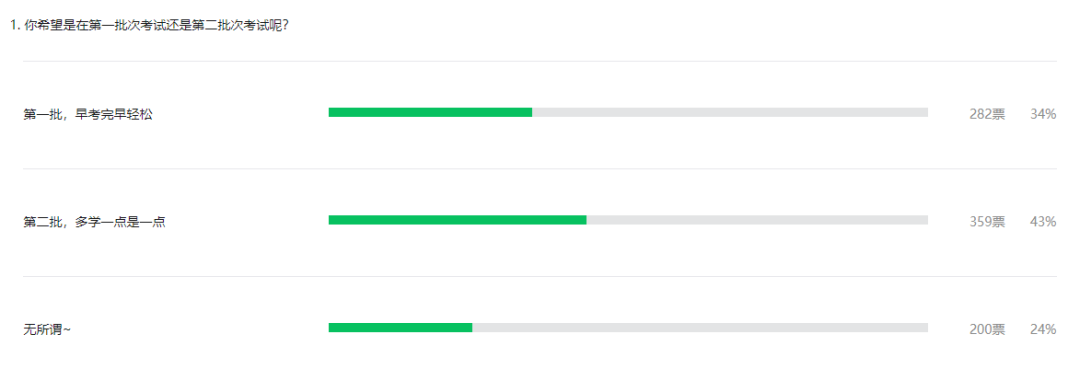Click the 24% percentage label

click(1043, 330)
